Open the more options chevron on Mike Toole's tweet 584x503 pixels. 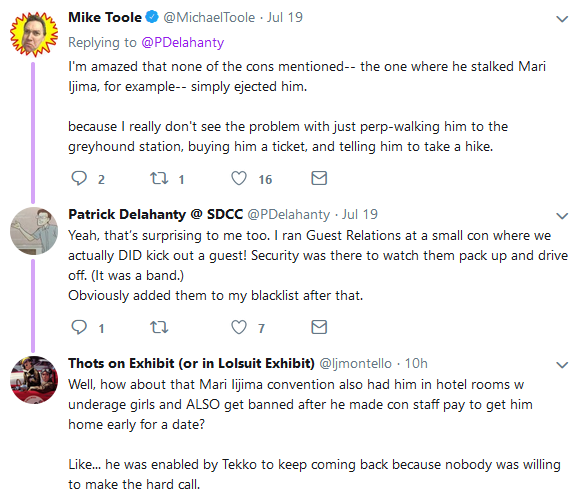click(x=562, y=19)
